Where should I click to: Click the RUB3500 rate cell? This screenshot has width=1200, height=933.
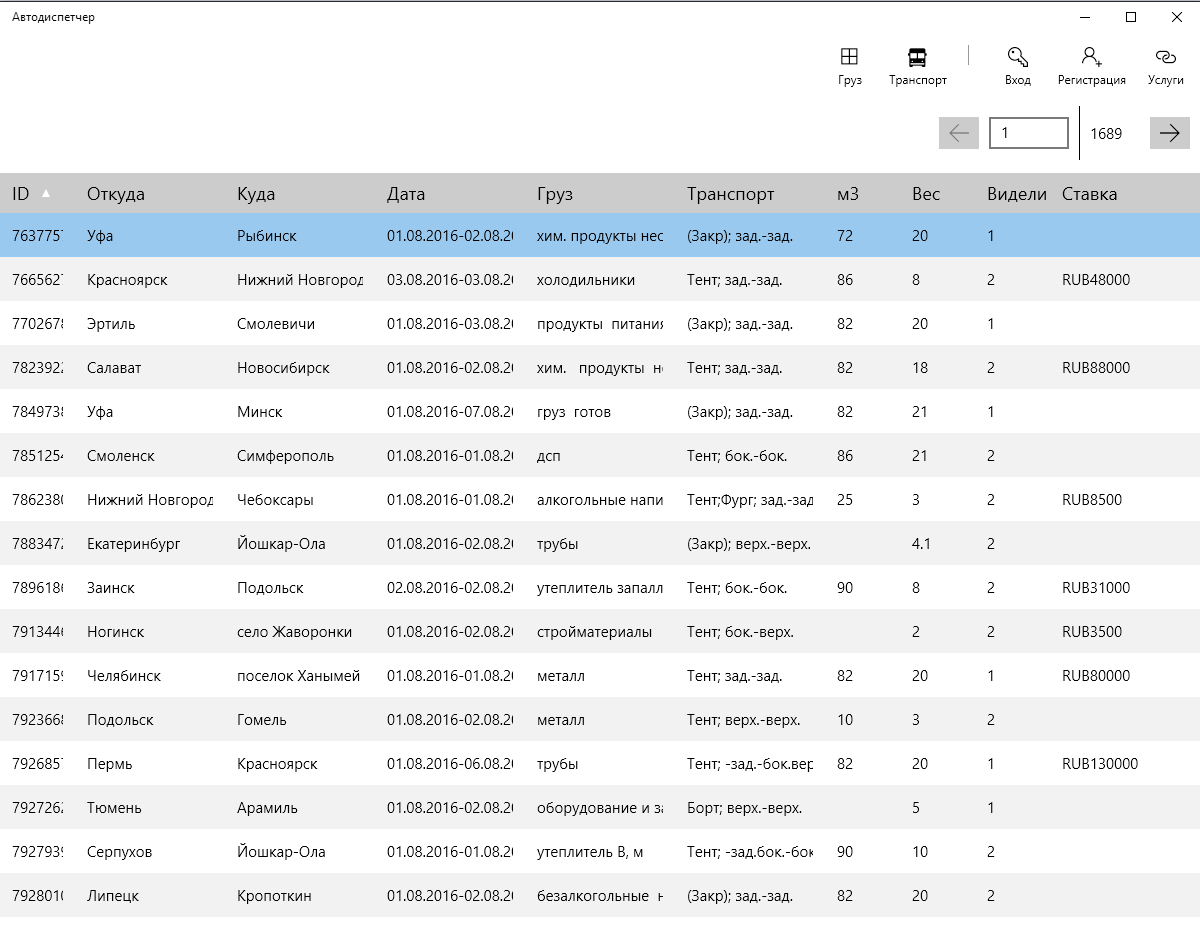click(x=1092, y=632)
